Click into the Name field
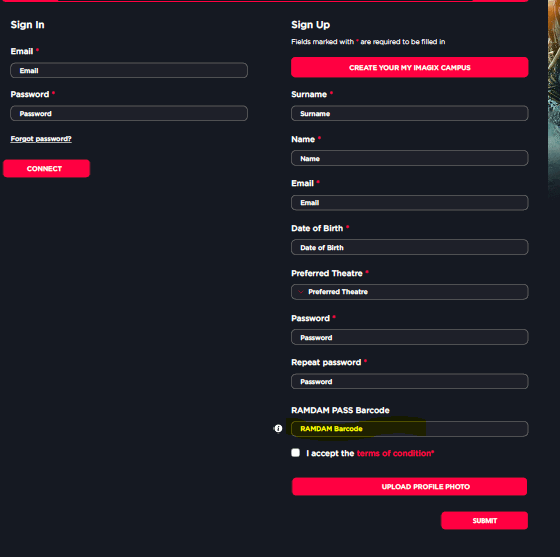The width and height of the screenshot is (560, 557). [410, 158]
